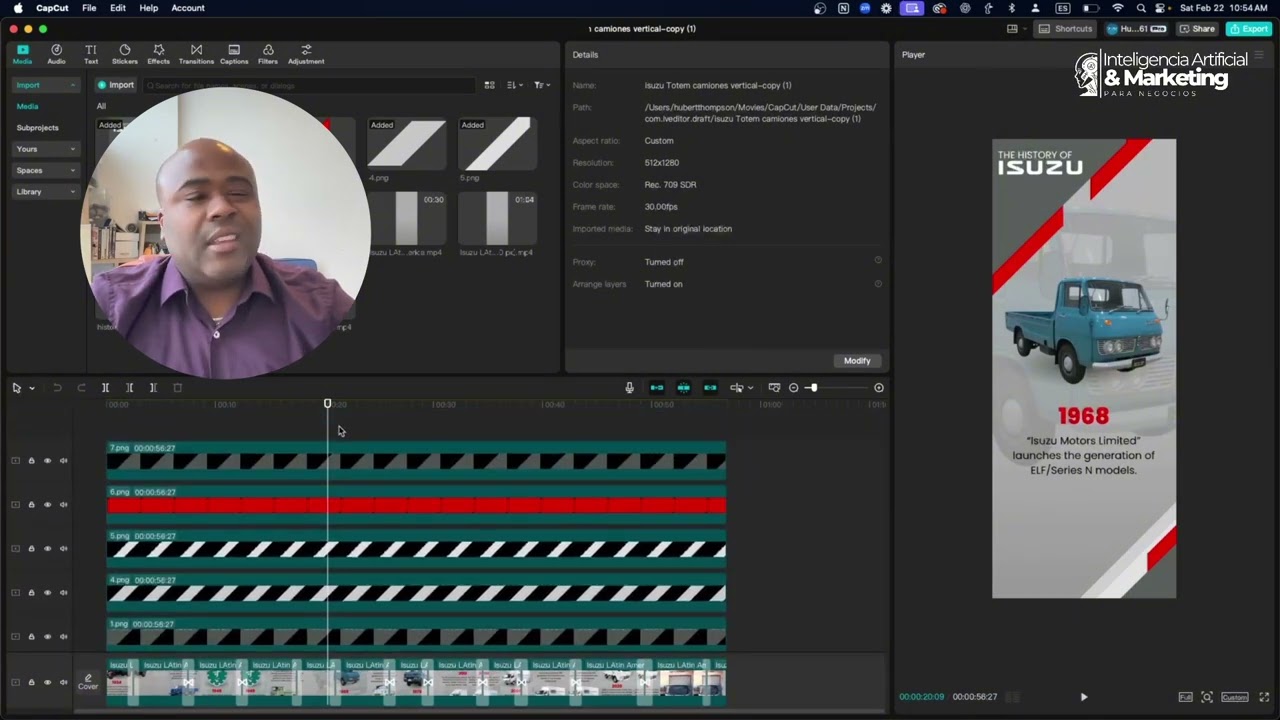Click the Delete trash icon in timeline toolbar
The image size is (1280, 720).
(x=178, y=388)
